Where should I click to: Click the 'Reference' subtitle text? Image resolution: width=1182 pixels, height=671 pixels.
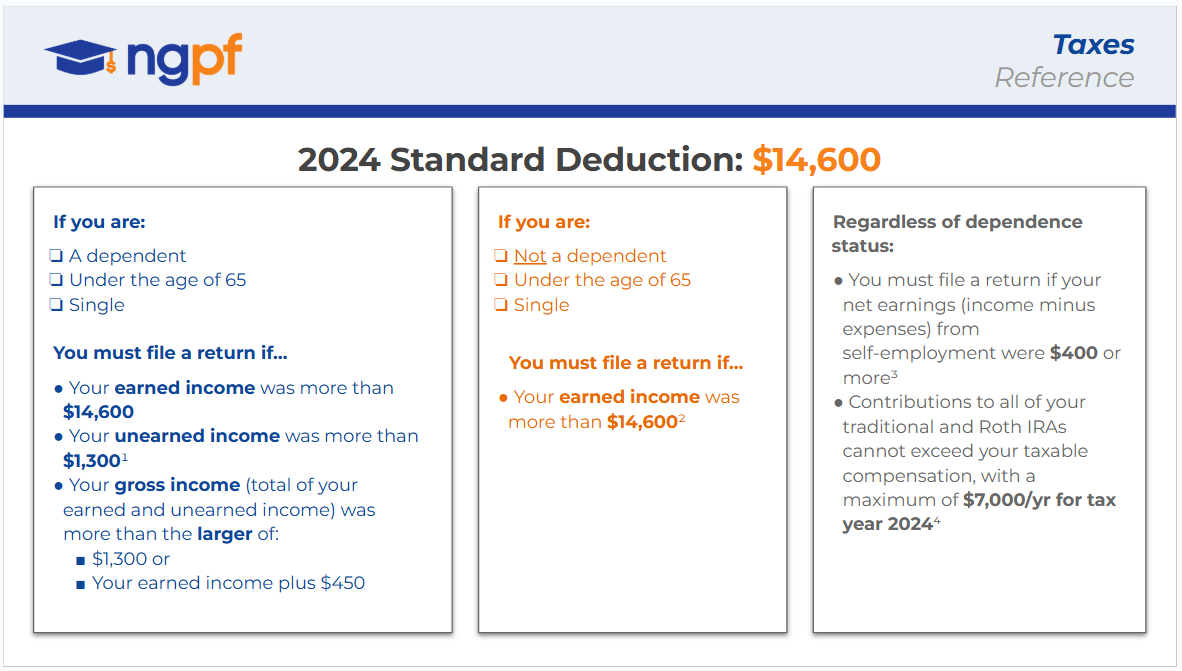[1064, 78]
